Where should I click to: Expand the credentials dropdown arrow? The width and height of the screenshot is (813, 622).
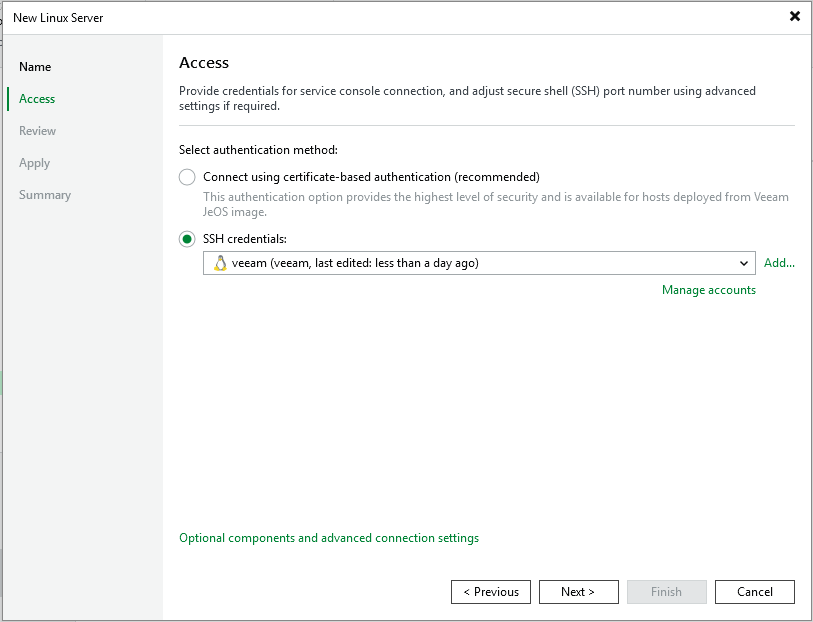coord(744,263)
